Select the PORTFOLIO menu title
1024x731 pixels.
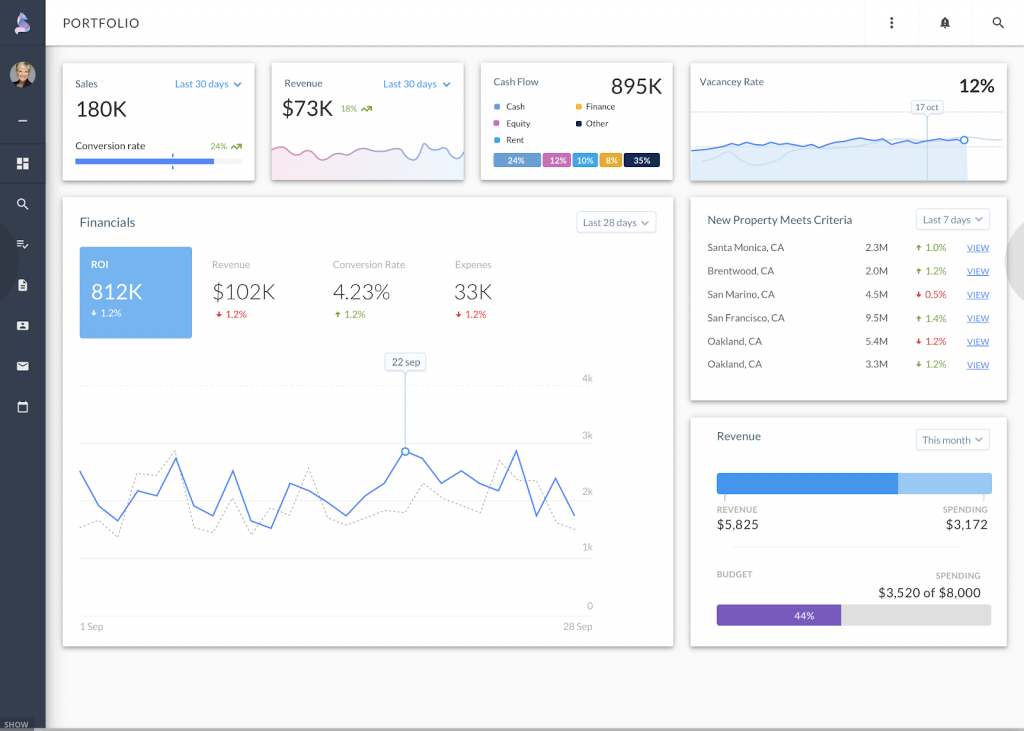click(100, 22)
